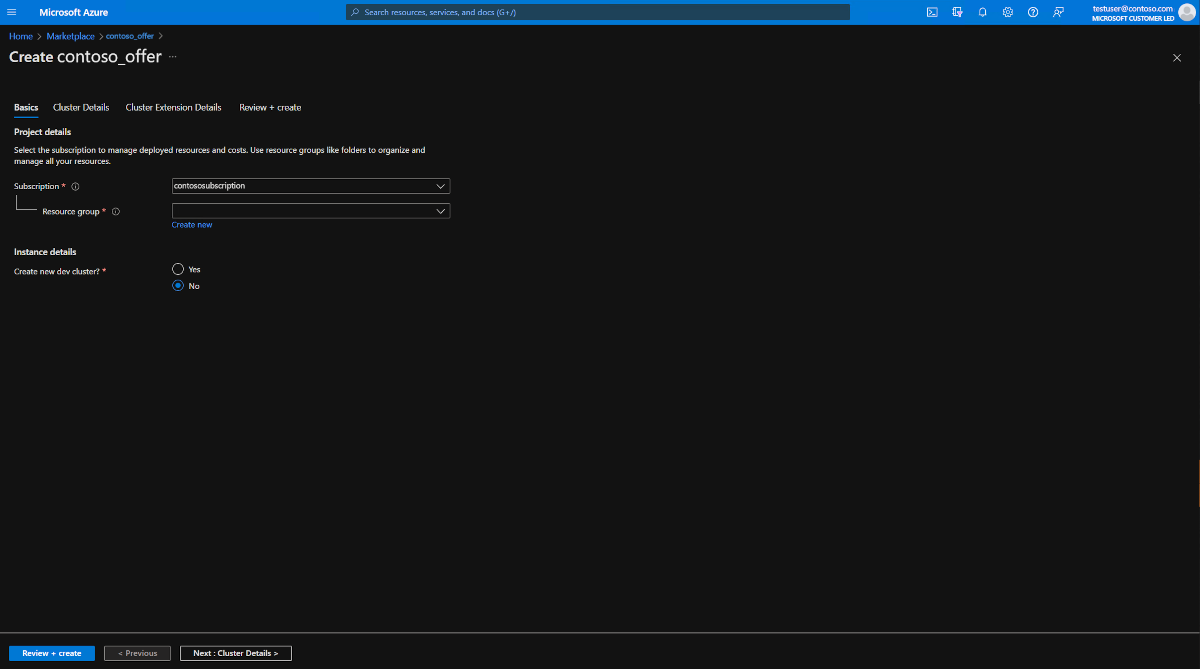Open portal settings with the gear icon
The width and height of the screenshot is (1200, 669).
point(1008,12)
